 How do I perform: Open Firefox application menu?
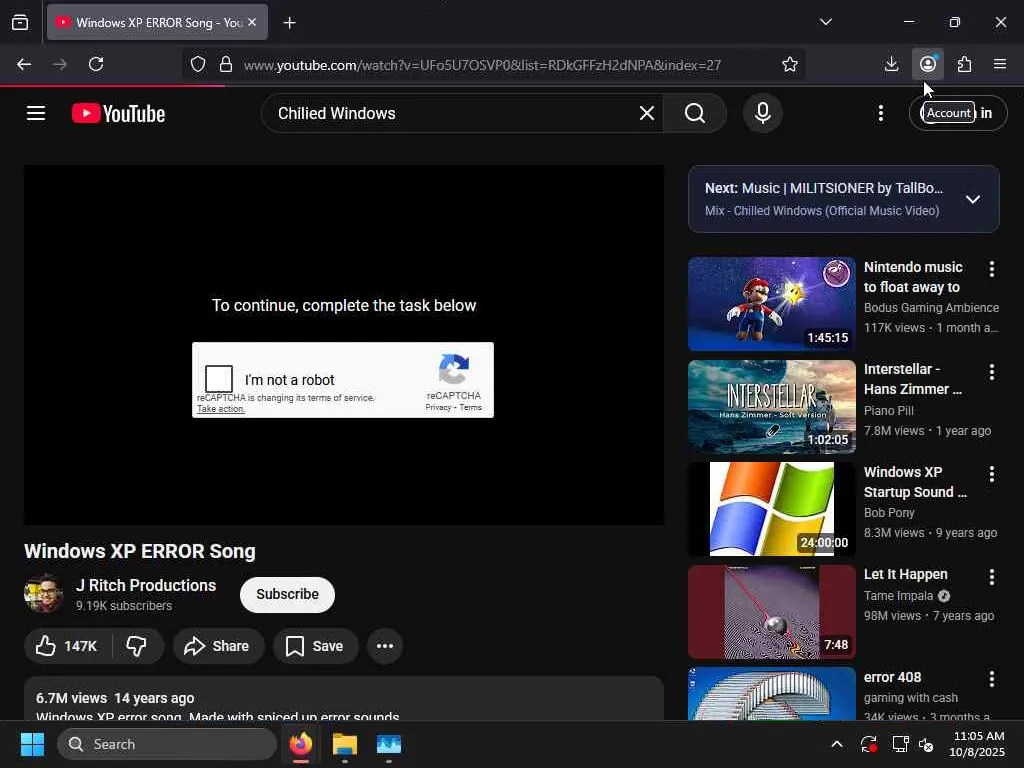click(1000, 64)
